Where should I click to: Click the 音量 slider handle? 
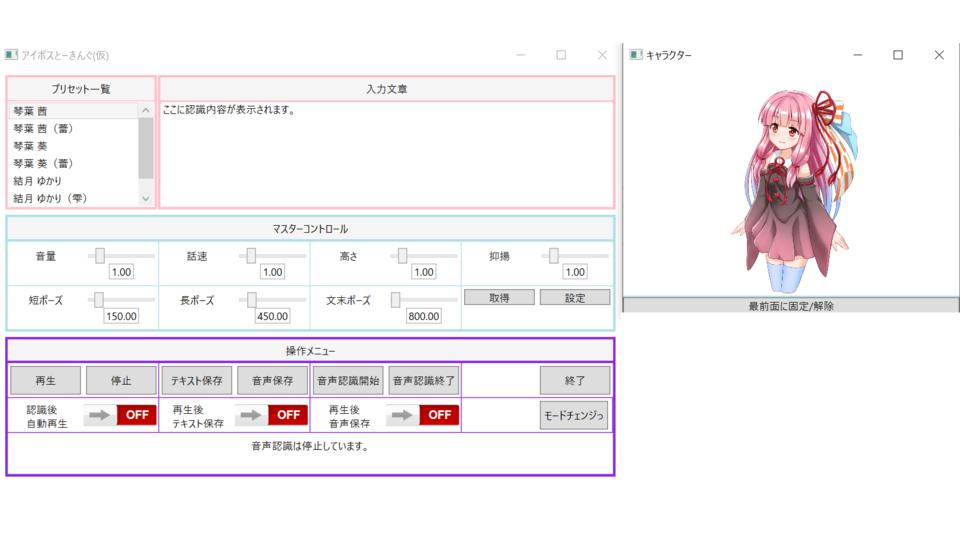(x=100, y=255)
